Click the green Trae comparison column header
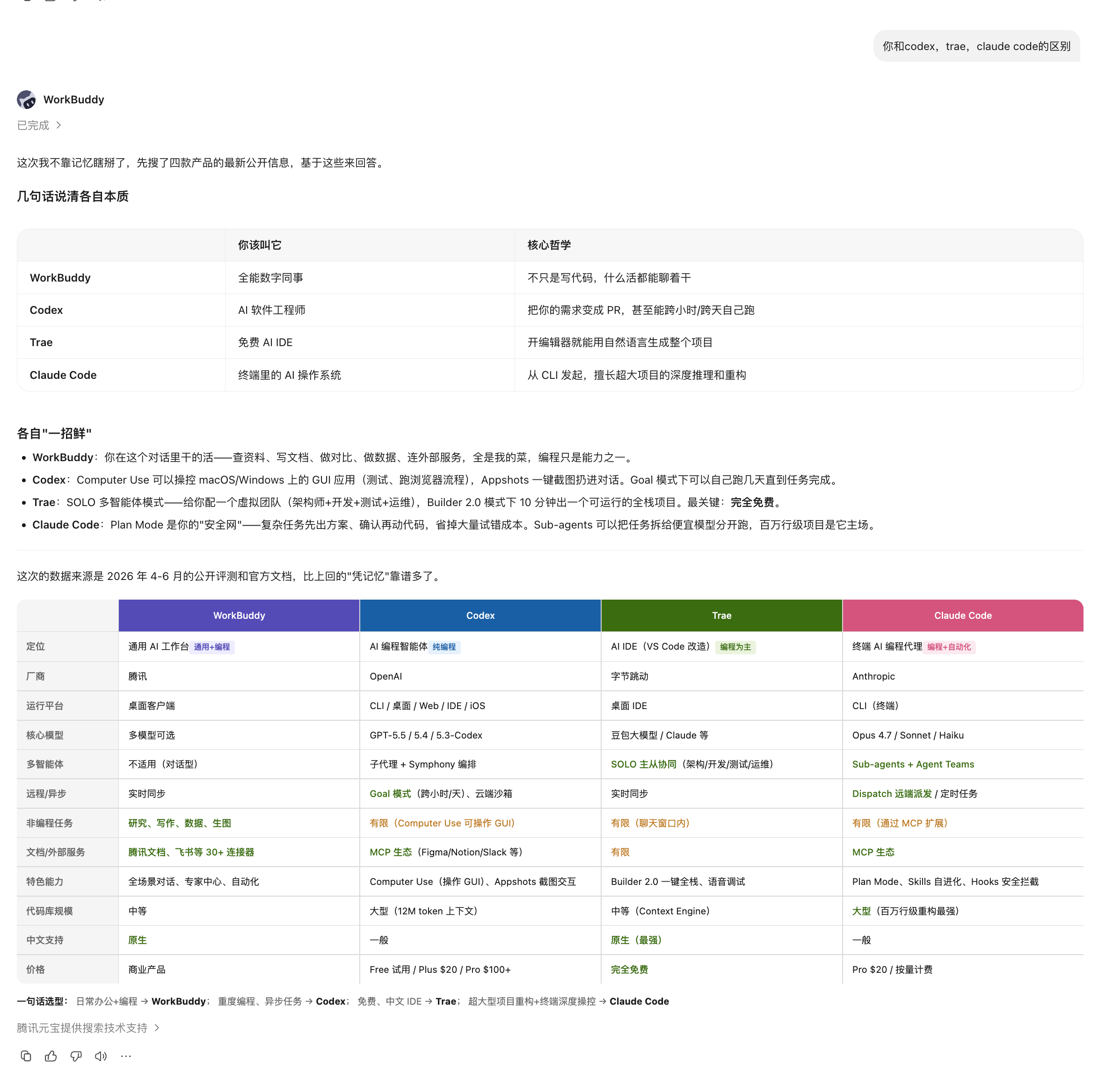Viewport: 1120px width, 1072px height. (722, 616)
